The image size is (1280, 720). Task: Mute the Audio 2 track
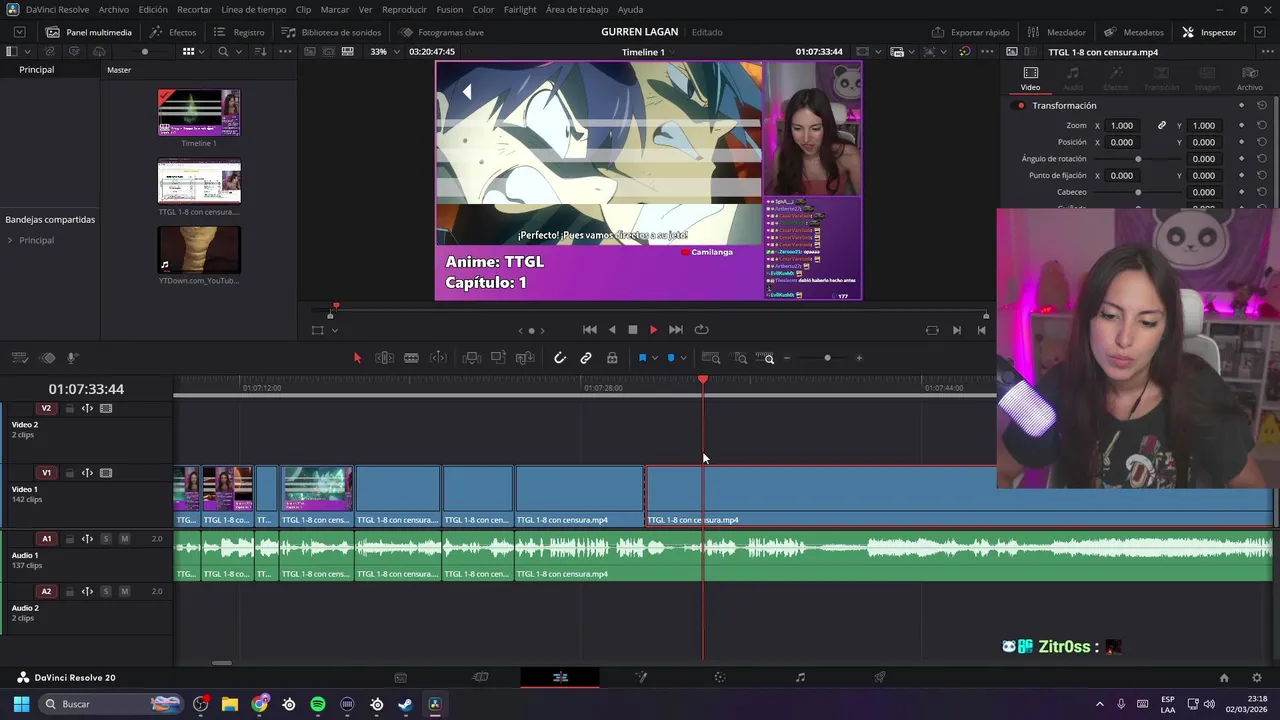click(124, 592)
